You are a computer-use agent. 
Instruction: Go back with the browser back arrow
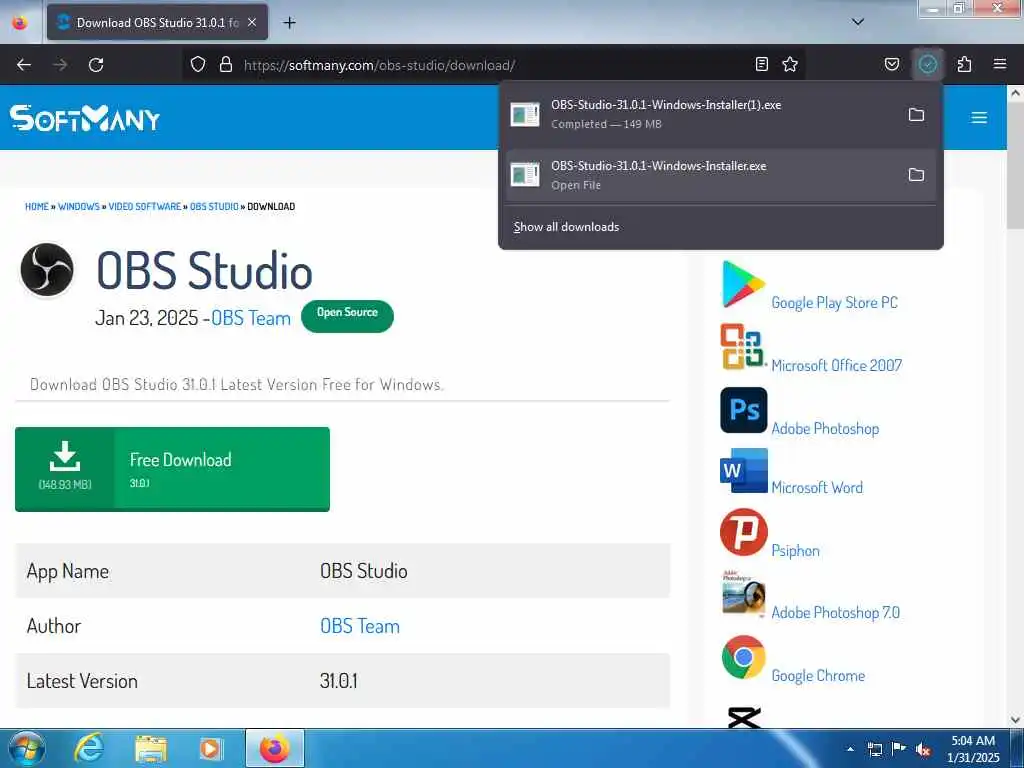click(24, 65)
